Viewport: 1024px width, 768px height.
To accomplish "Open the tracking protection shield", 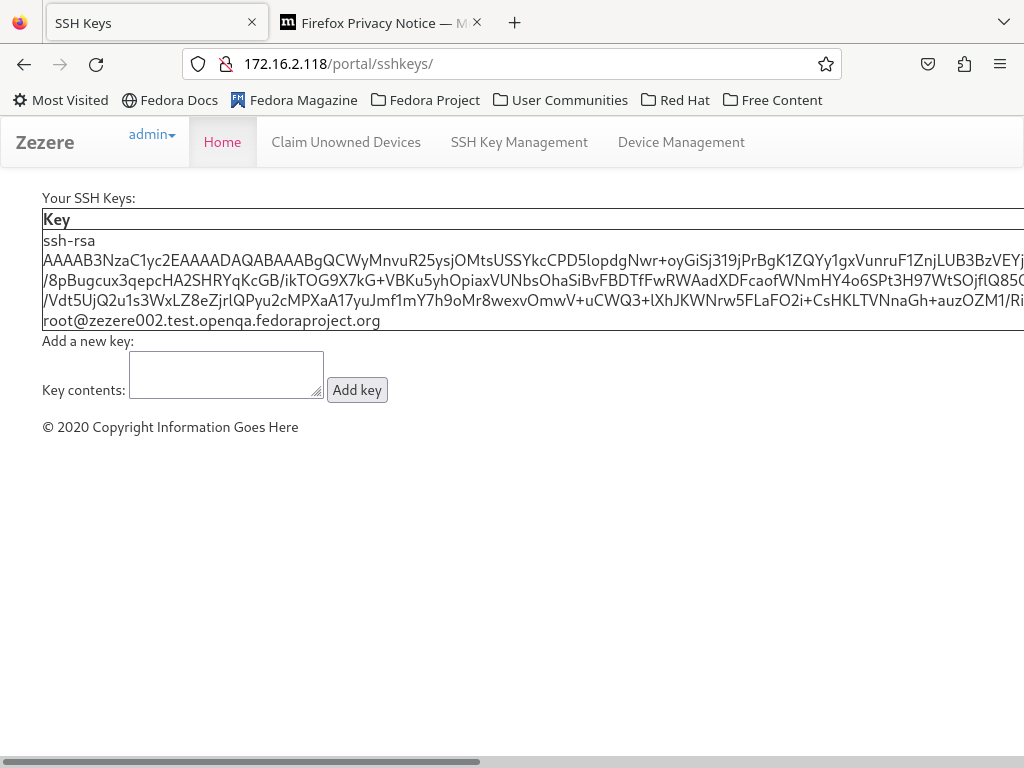I will 198,64.
